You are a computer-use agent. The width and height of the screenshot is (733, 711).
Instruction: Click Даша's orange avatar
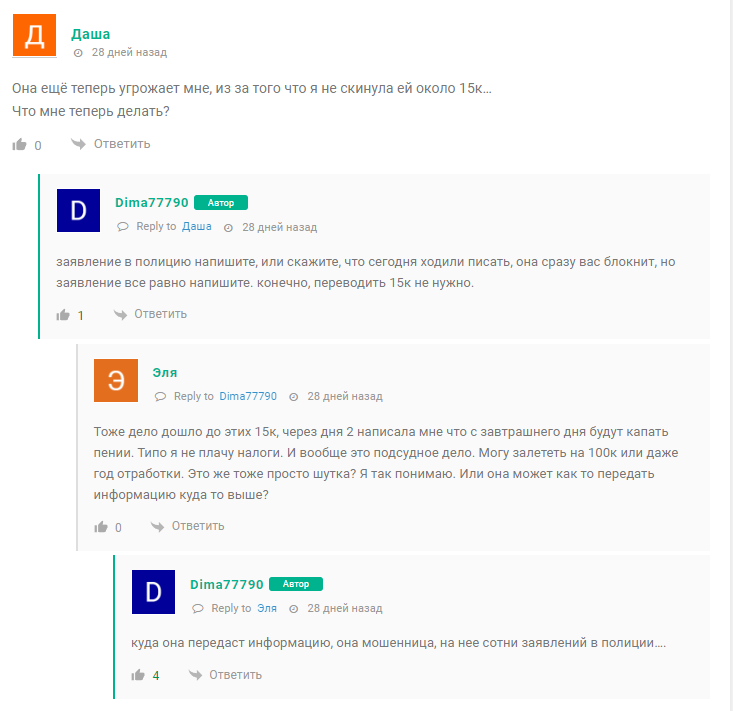point(34,36)
